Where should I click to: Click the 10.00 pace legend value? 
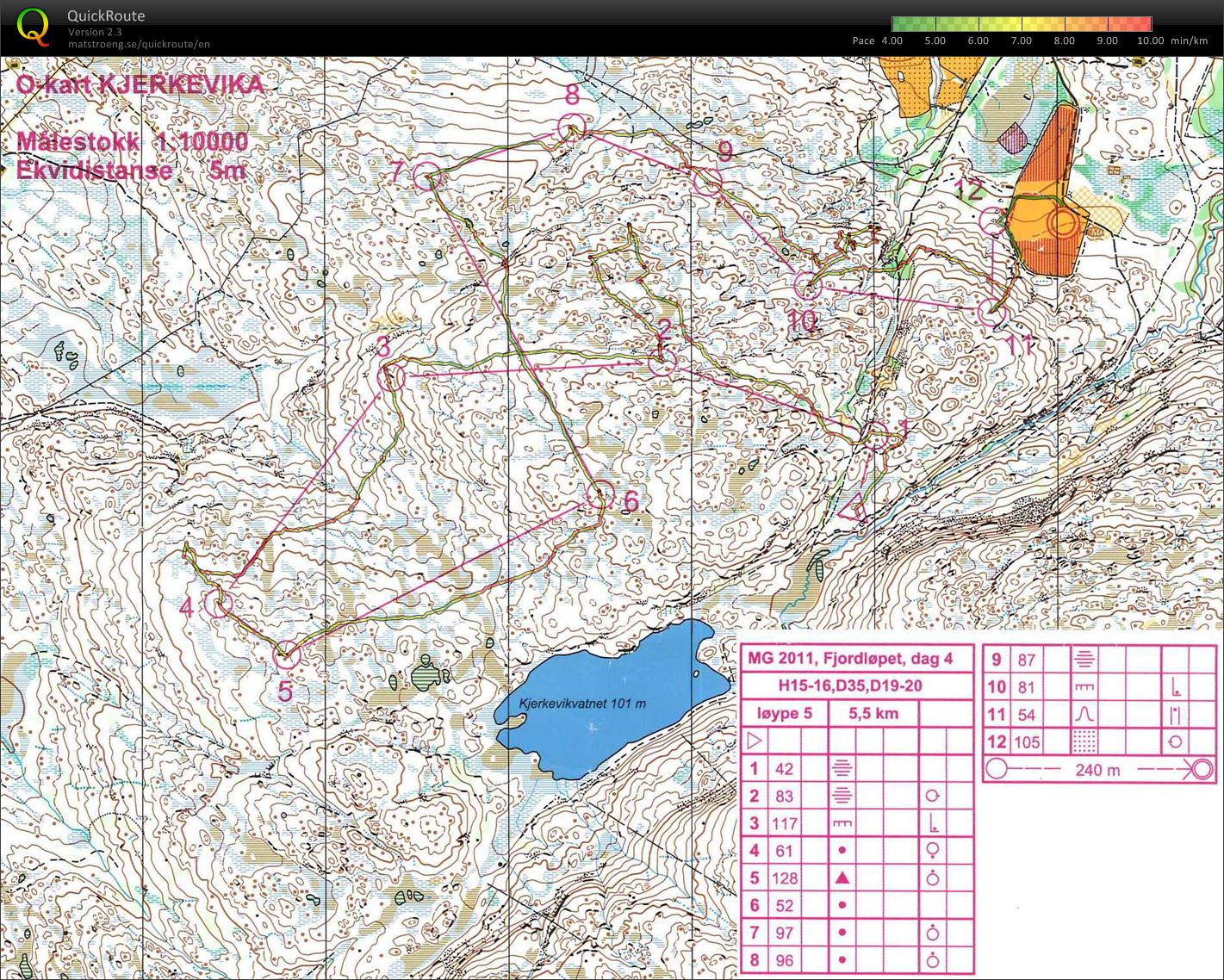pyautogui.click(x=1151, y=40)
